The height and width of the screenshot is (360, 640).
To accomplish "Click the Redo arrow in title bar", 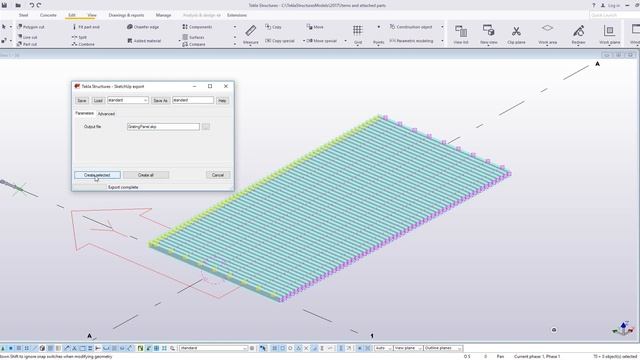I will pyautogui.click(x=39, y=5).
